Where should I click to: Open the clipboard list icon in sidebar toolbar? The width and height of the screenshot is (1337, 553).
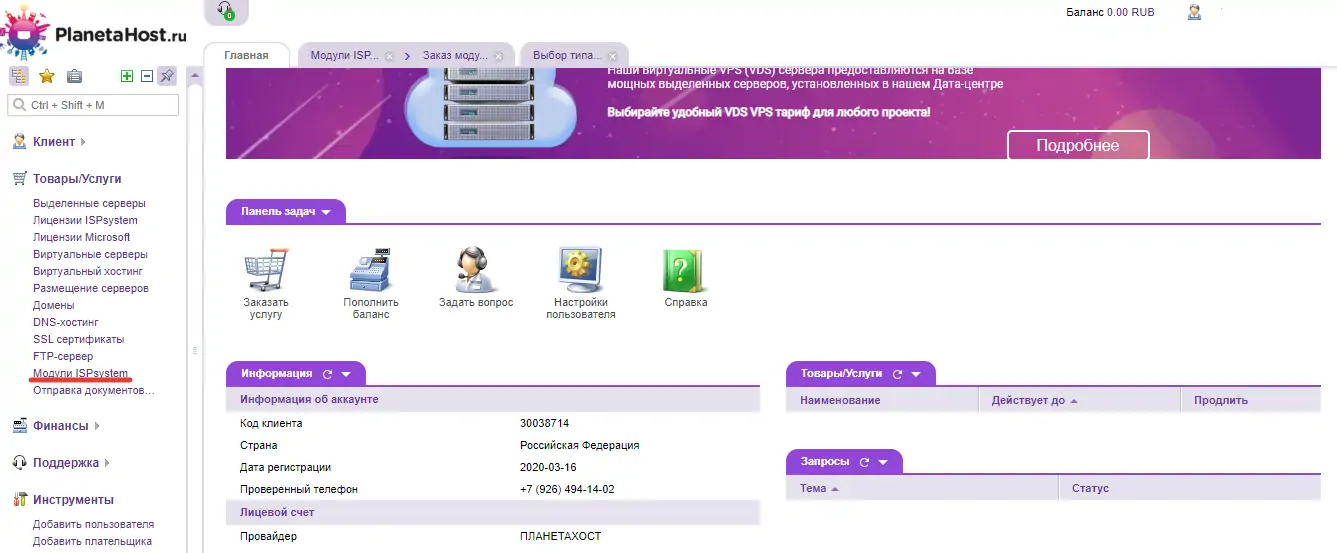[74, 76]
